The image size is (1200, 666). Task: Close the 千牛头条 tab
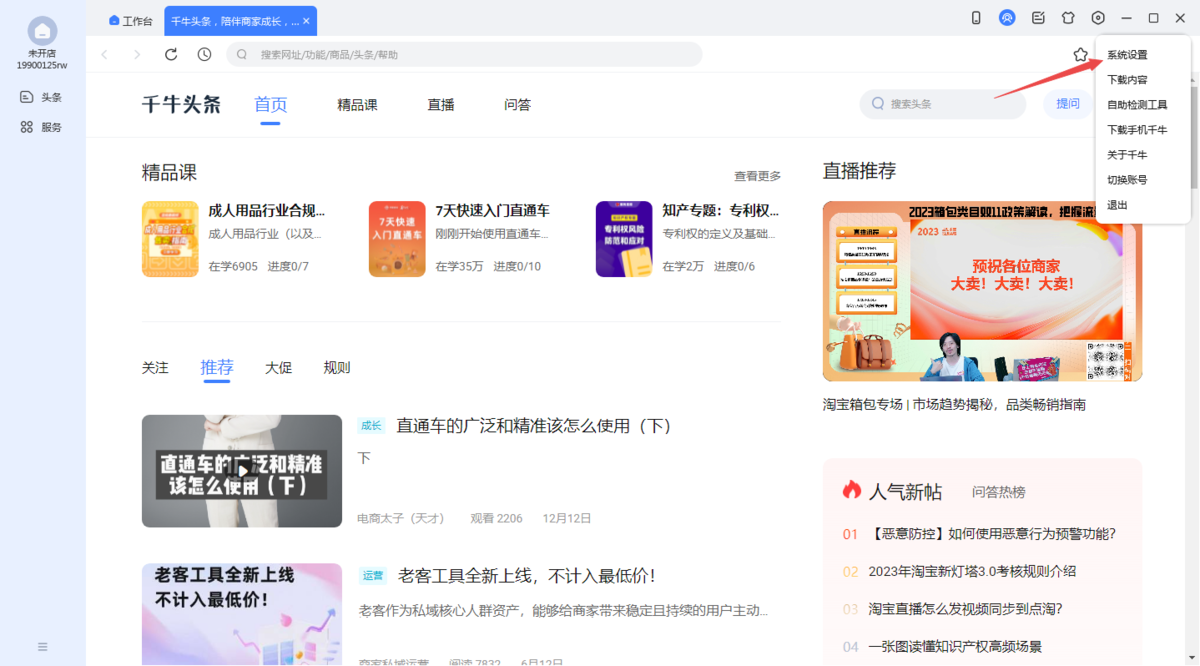307,21
